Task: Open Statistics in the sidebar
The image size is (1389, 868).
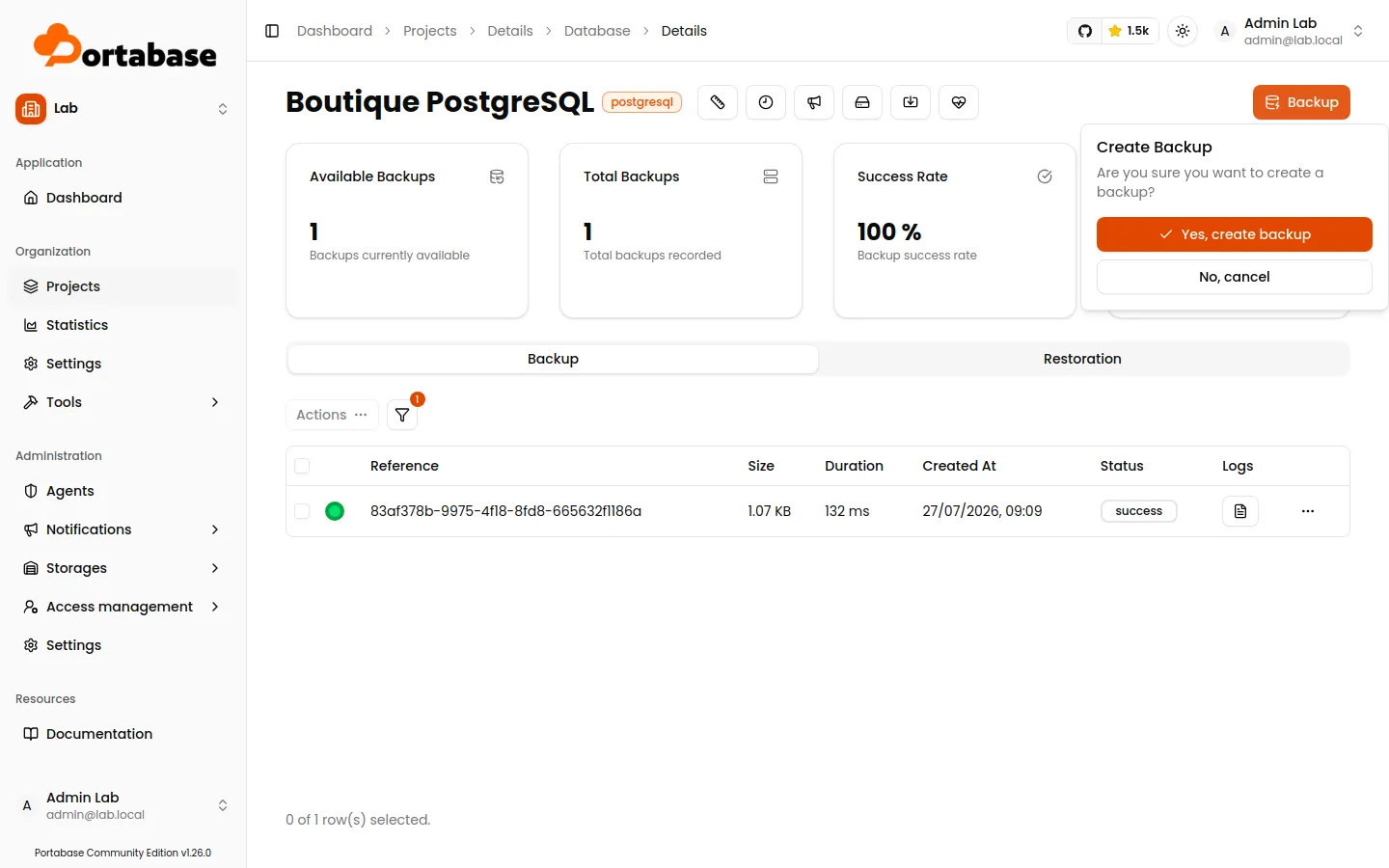Action: (x=123, y=325)
